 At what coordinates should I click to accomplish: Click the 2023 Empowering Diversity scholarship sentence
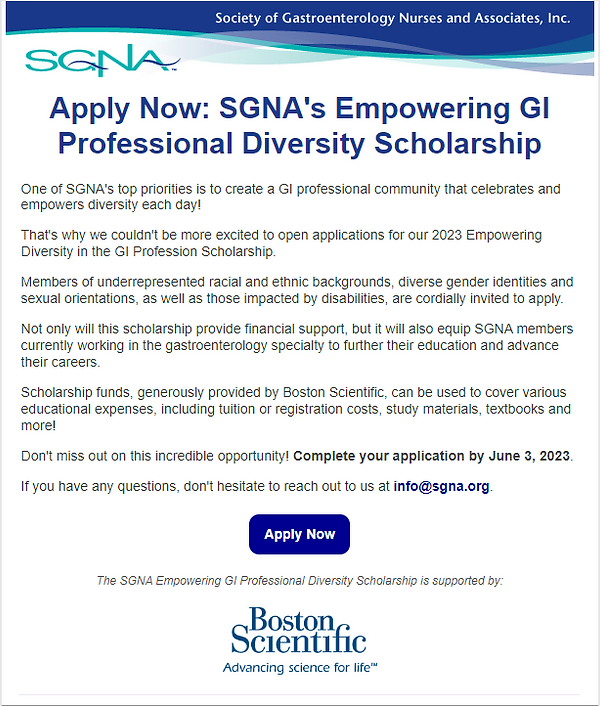pos(280,243)
